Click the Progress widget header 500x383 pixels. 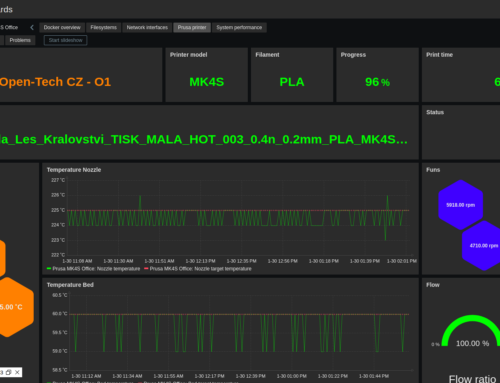point(353,55)
